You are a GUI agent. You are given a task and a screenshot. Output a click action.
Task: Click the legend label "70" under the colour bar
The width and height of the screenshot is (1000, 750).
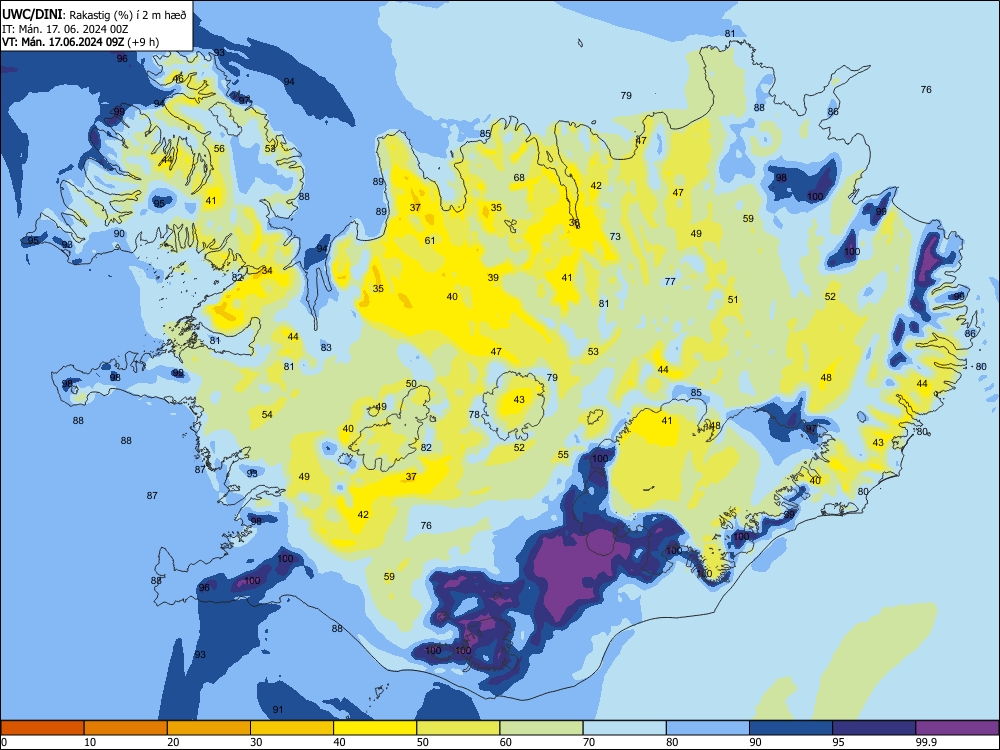(589, 742)
